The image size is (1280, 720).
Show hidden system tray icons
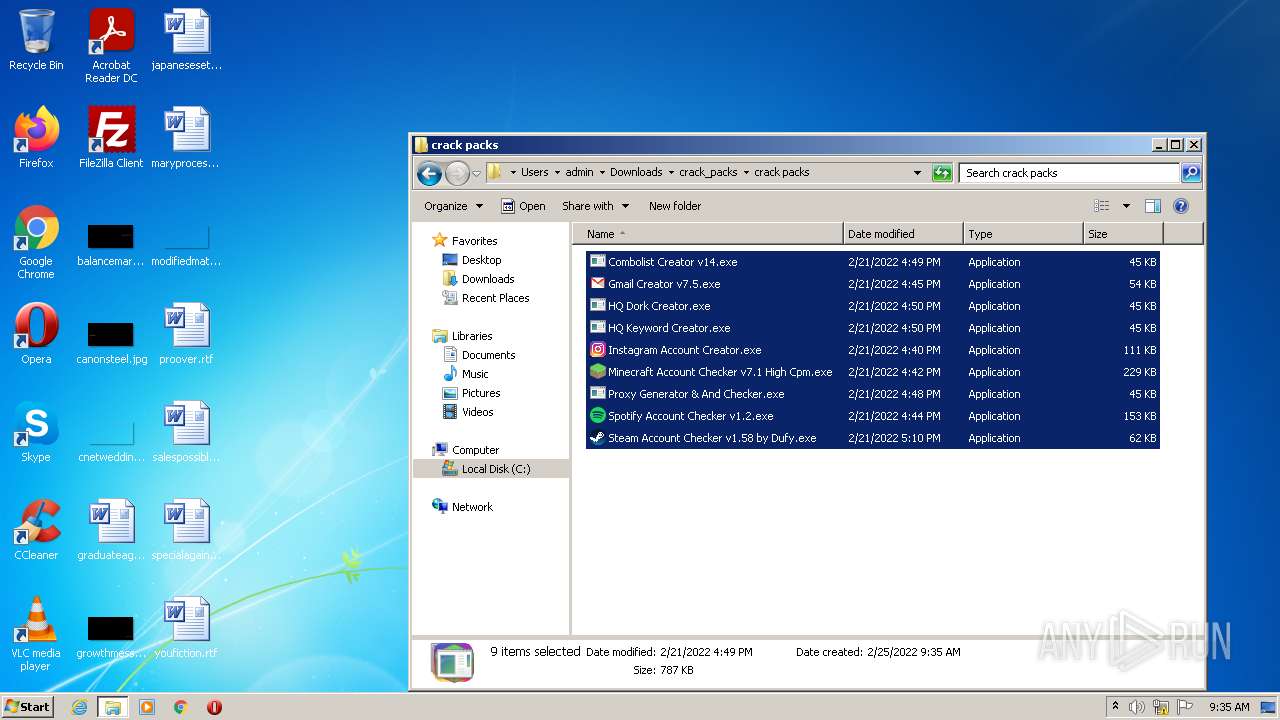(x=1115, y=707)
